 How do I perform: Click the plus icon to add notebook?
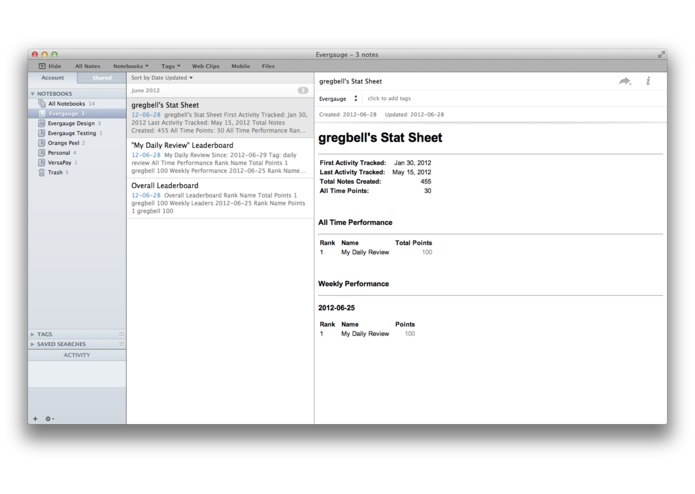35,419
